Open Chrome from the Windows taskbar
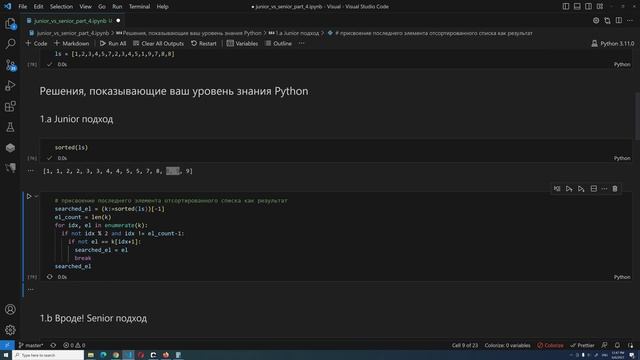The width and height of the screenshot is (640, 360). click(116, 355)
